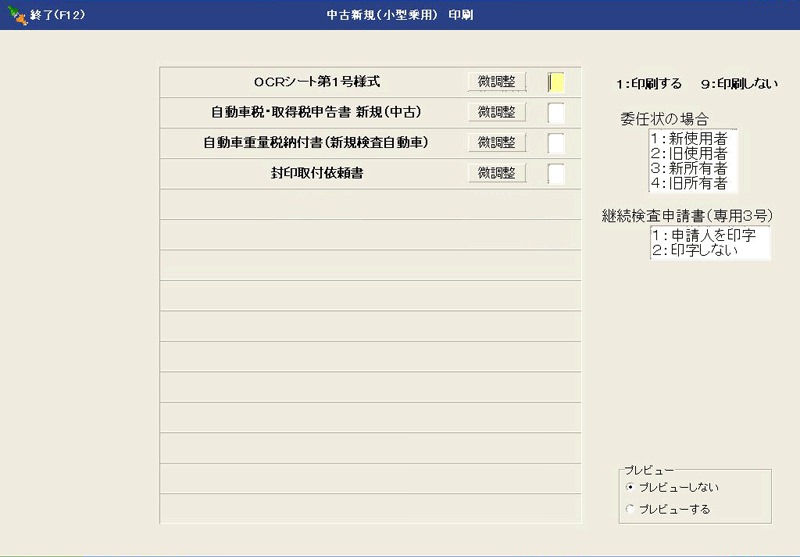Image resolution: width=800 pixels, height=557 pixels.
Task: Click the exit icon beside 終了(F12)
Action: 17,15
